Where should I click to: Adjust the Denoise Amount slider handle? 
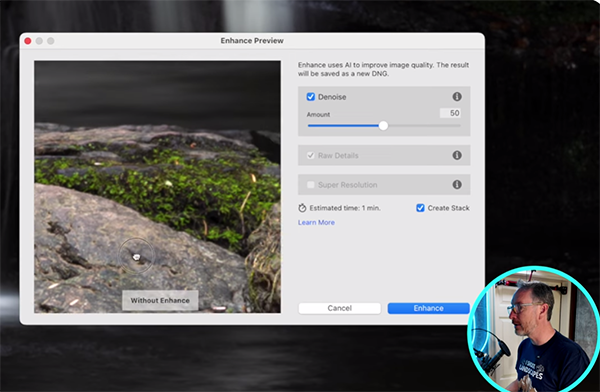click(383, 126)
